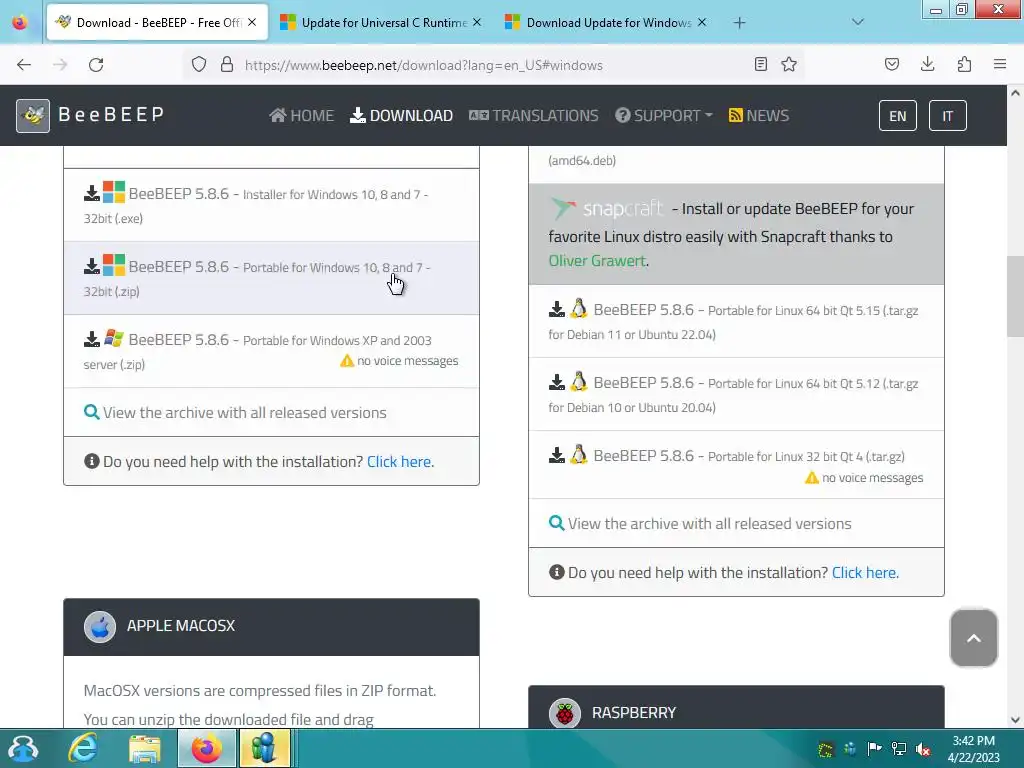
Task: Click Tux penguin icon on Qt 5.15 row
Action: point(579,308)
